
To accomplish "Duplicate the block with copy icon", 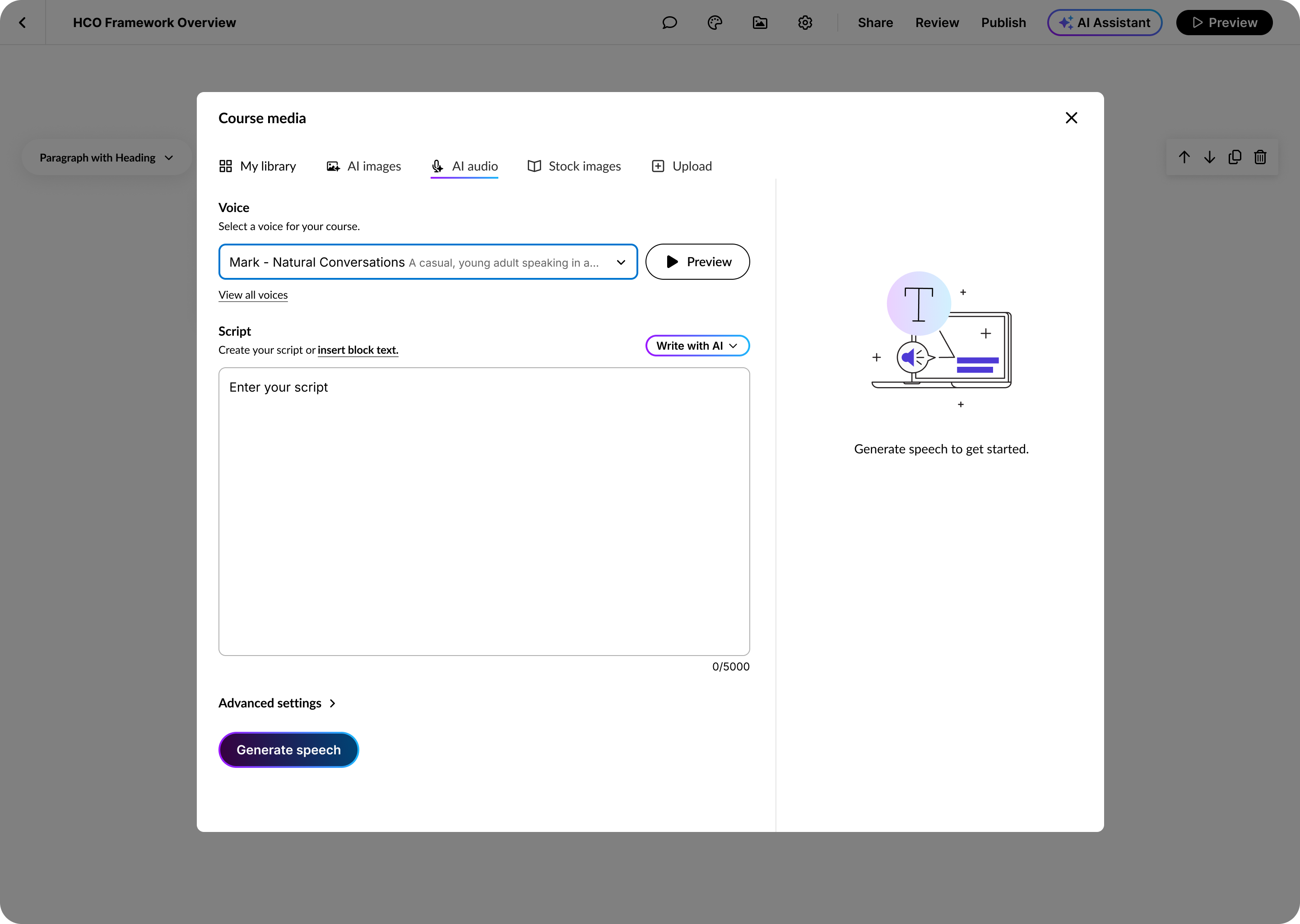I will (1235, 157).
